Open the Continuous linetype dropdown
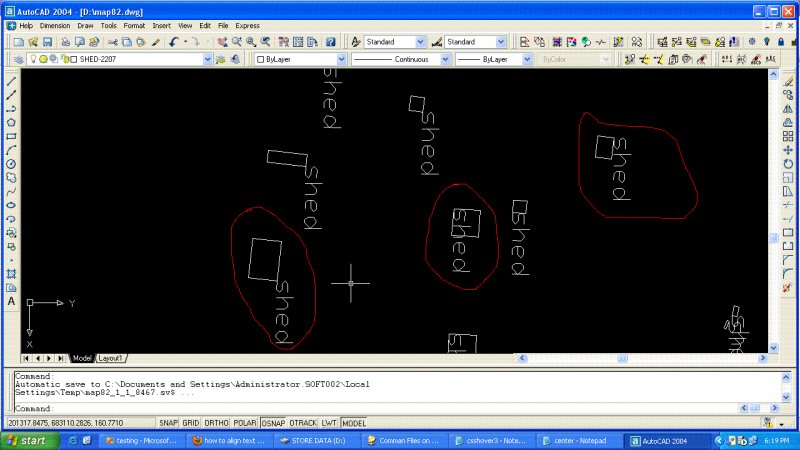Screen dimensions: 800x450 pos(445,59)
